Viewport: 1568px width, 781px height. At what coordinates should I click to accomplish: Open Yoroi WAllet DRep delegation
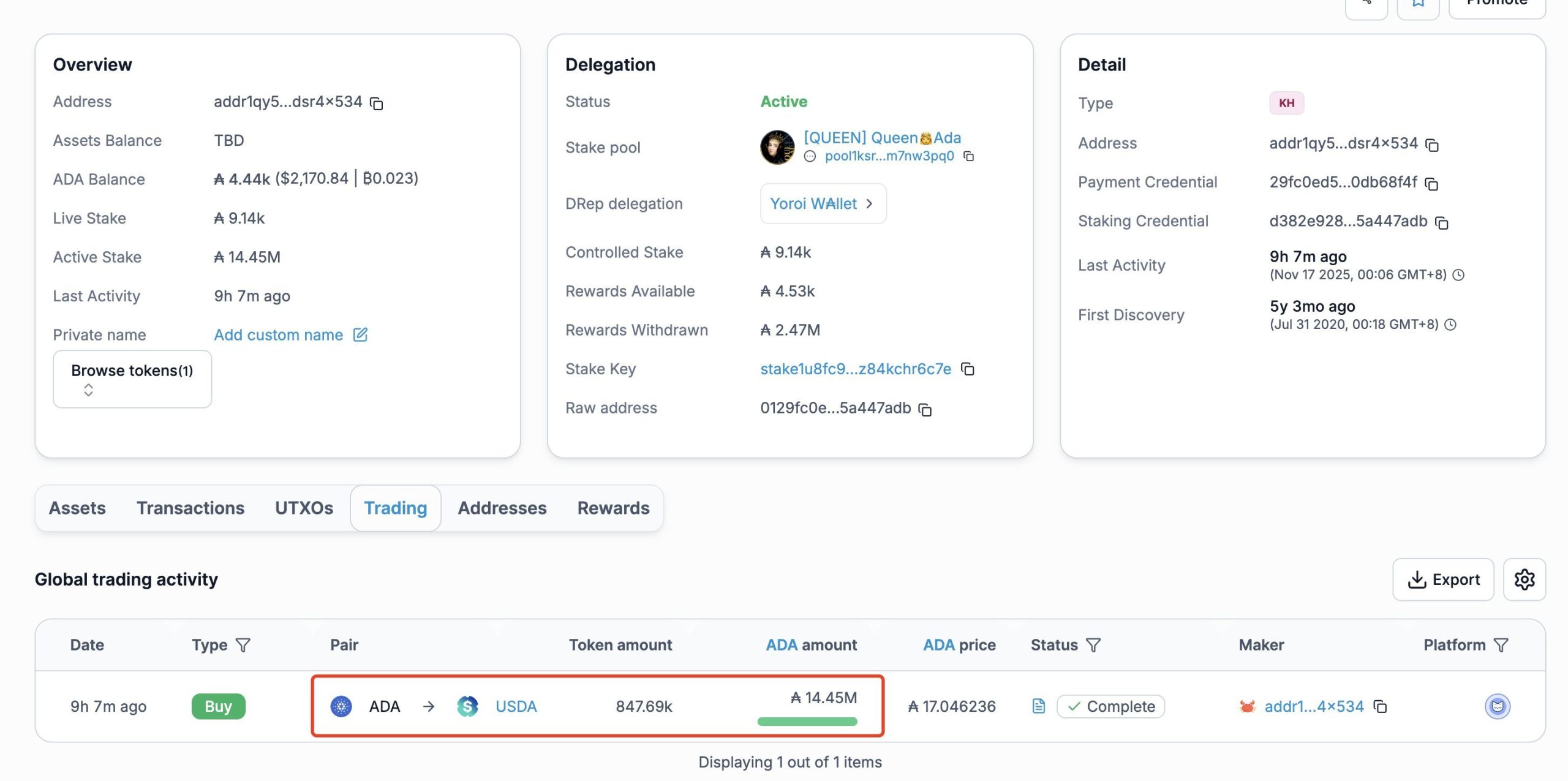[823, 203]
